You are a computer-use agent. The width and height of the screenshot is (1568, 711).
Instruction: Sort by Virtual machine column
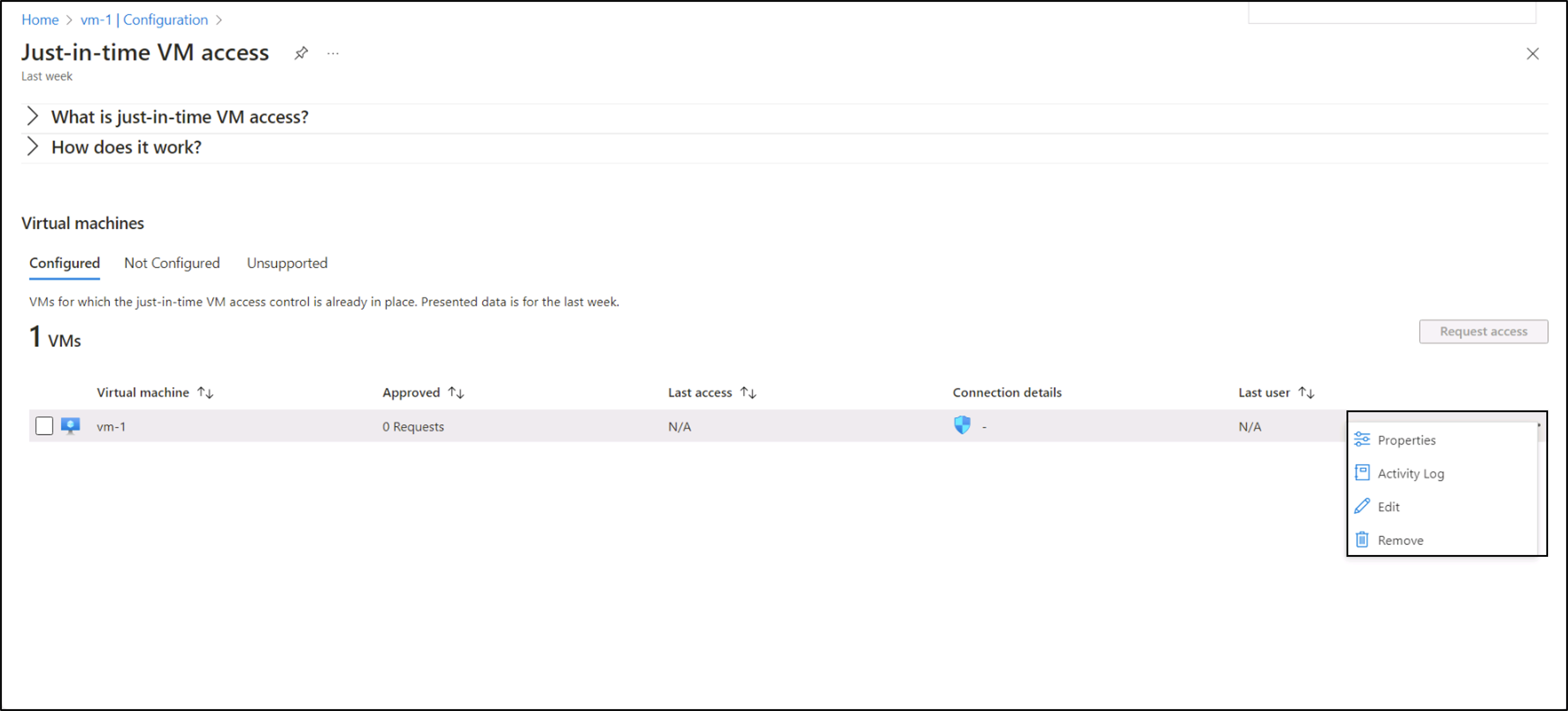205,393
